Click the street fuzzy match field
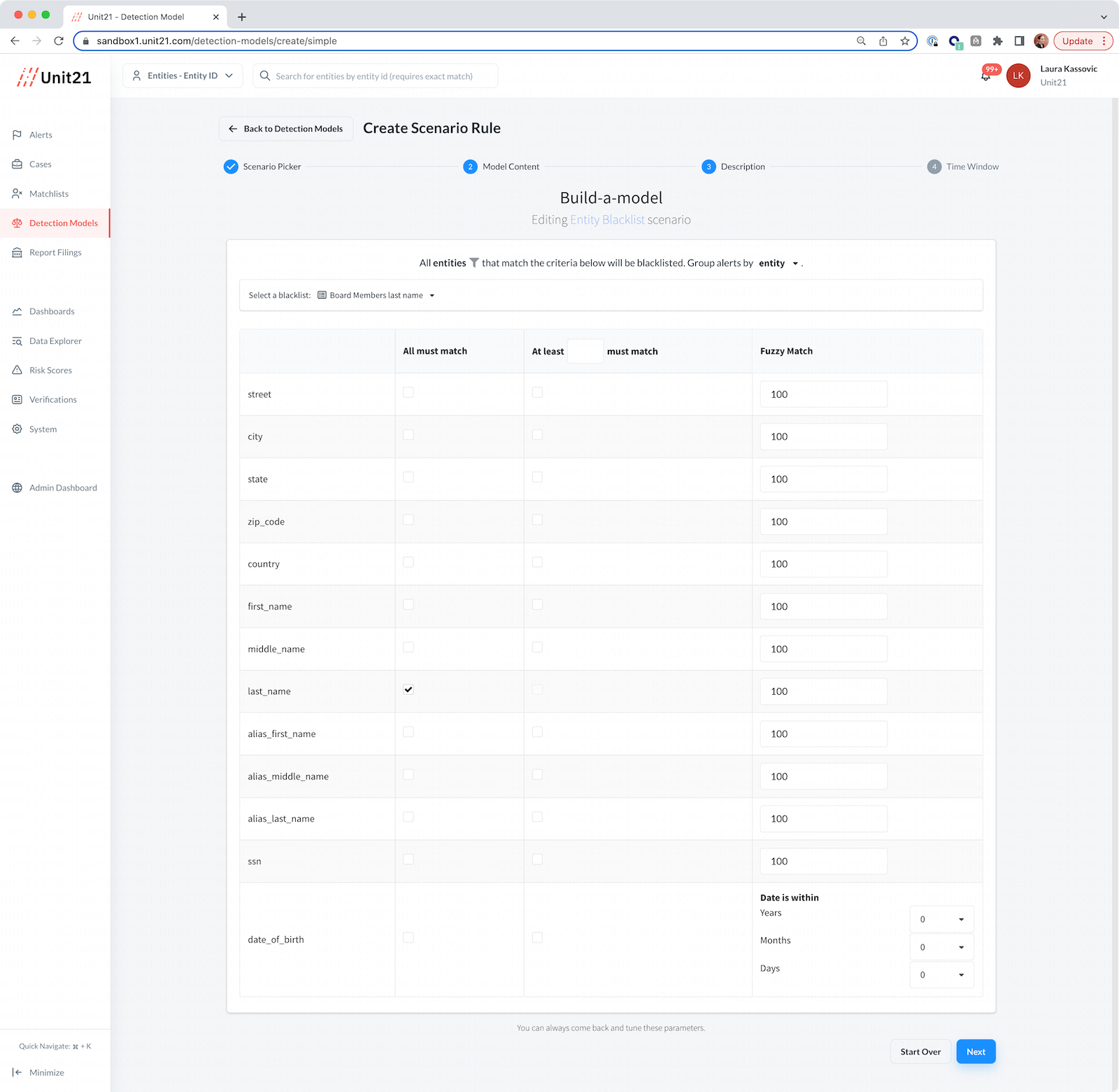 pos(824,394)
